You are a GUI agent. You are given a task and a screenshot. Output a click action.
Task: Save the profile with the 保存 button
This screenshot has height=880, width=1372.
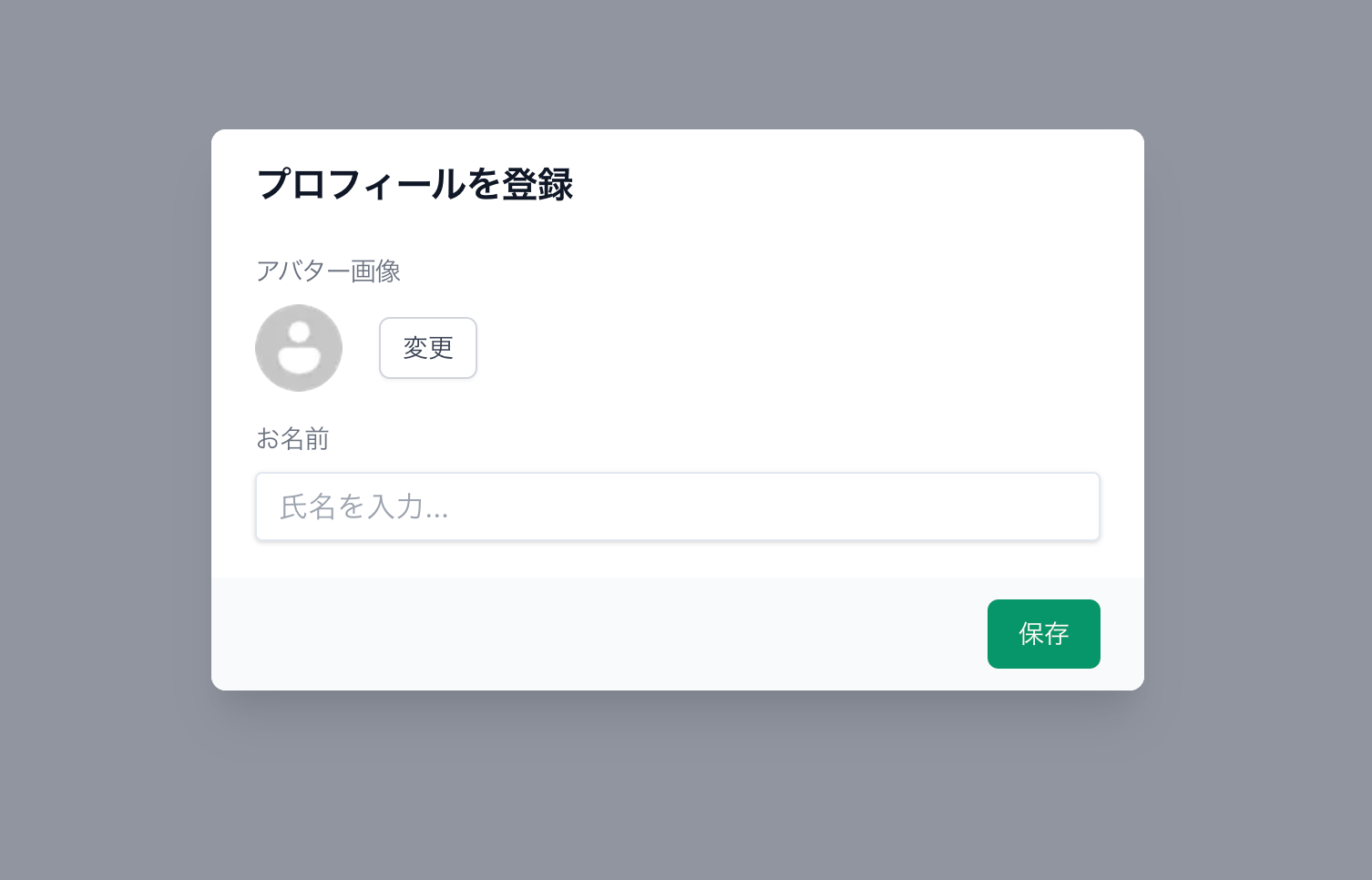point(1044,634)
